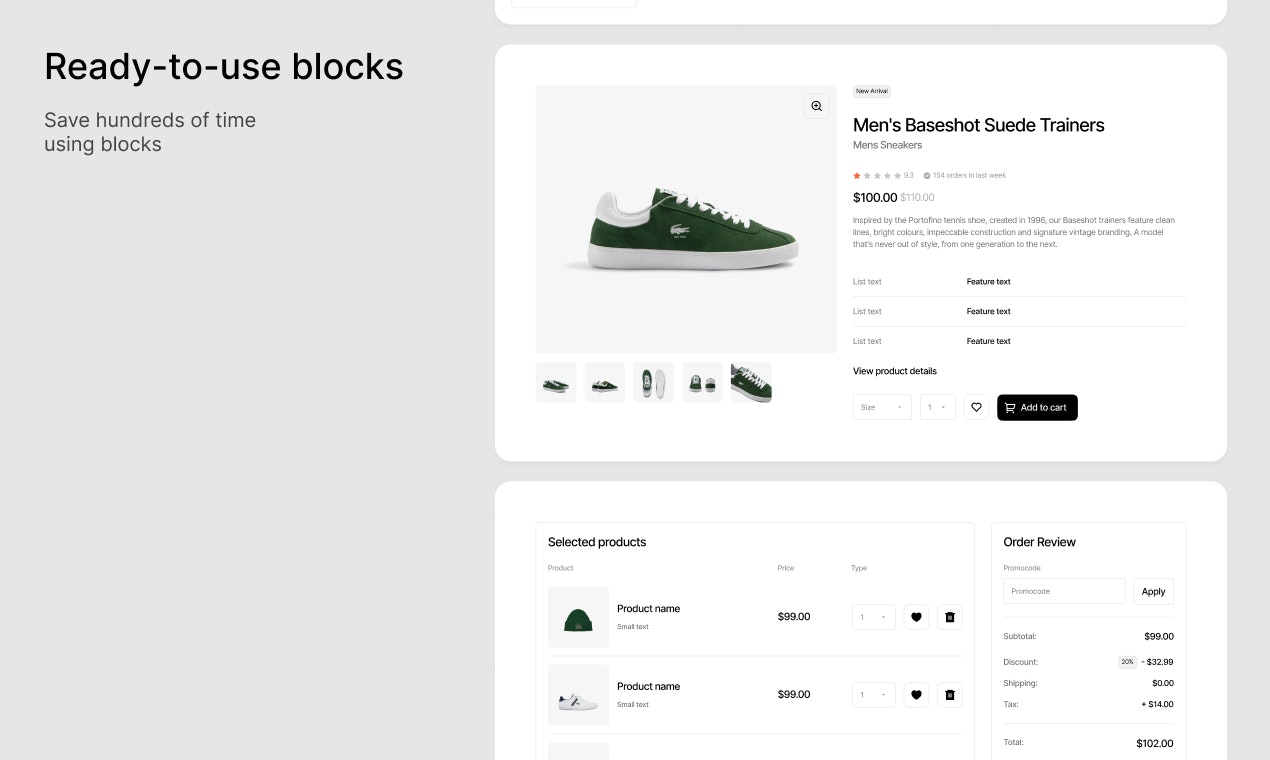
Task: Click the discount amount - $32.99
Action: (1157, 662)
